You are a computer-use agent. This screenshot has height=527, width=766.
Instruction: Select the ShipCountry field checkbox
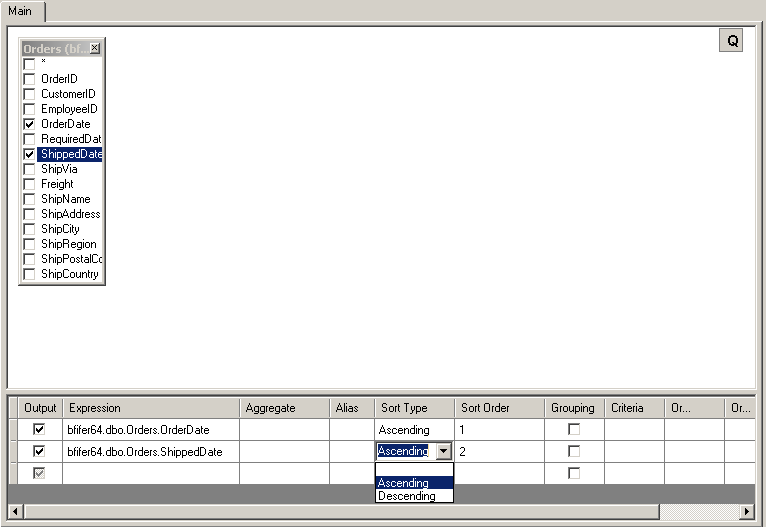29,274
